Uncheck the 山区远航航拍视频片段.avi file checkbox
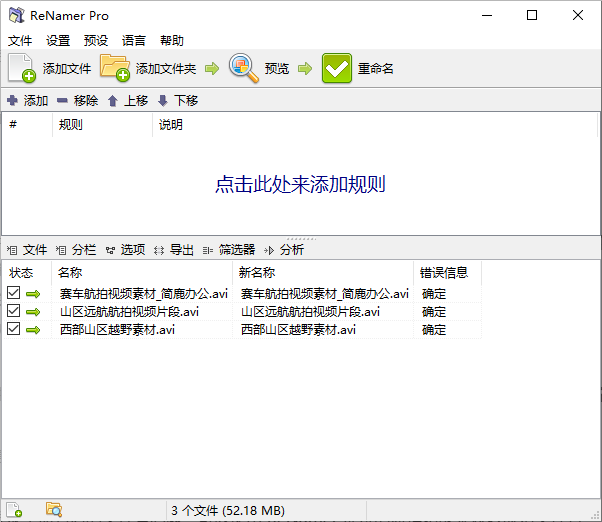Image resolution: width=602 pixels, height=522 pixels. click(x=13, y=311)
